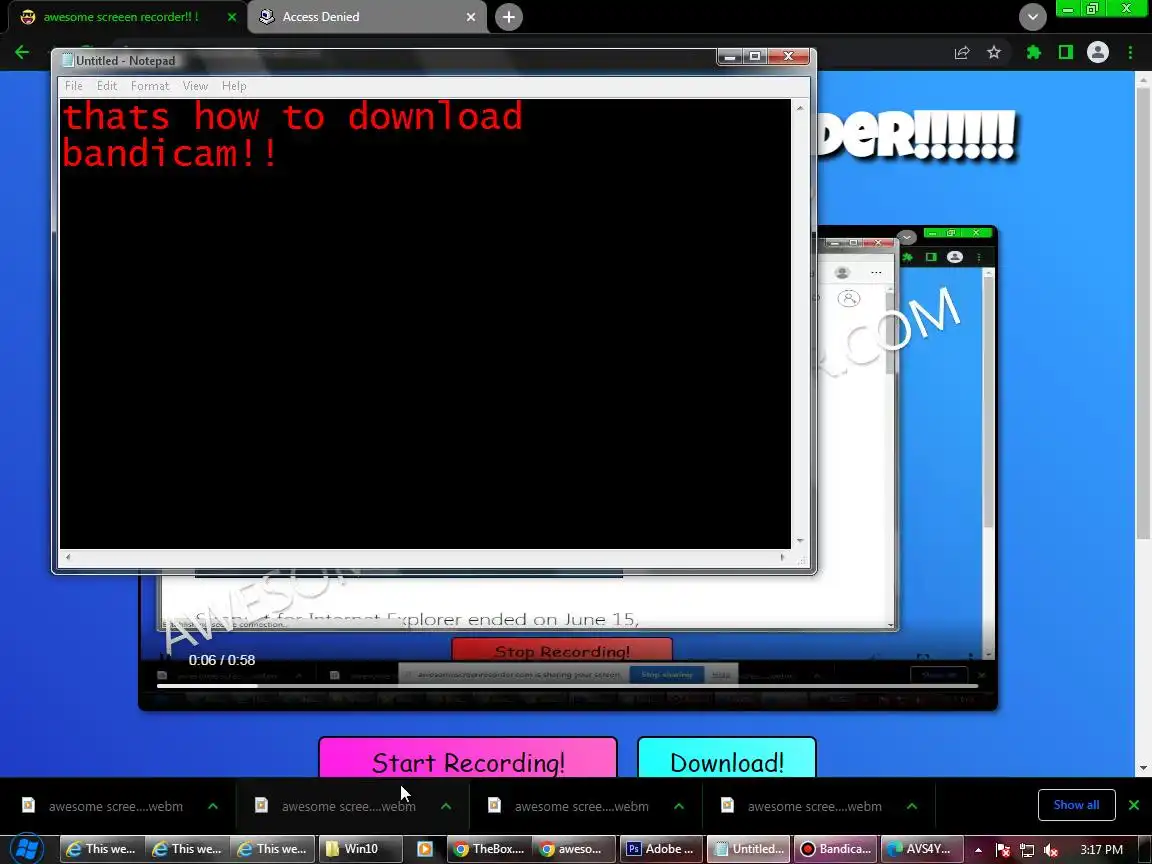Click the 0:06 / 0:58 video time text
This screenshot has height=864, width=1152.
pyautogui.click(x=222, y=660)
